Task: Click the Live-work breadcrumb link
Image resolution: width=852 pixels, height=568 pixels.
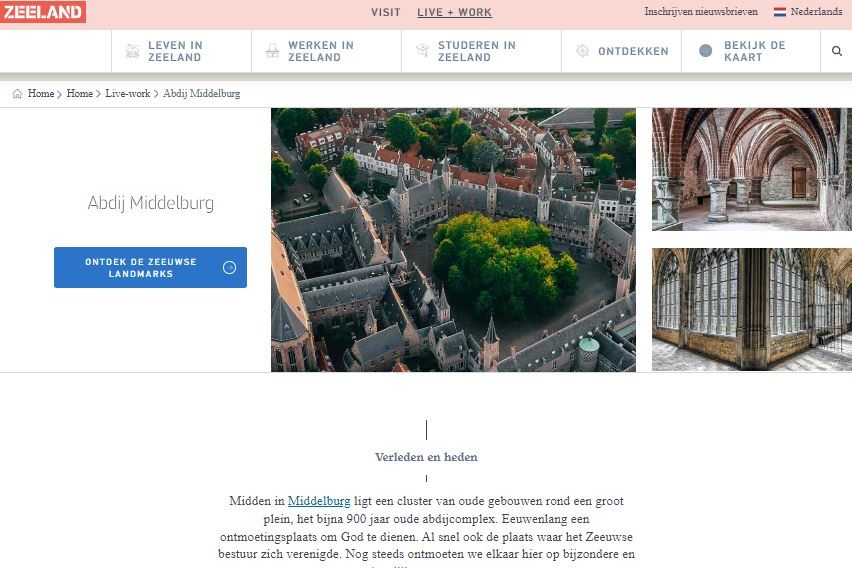Action: (x=128, y=93)
